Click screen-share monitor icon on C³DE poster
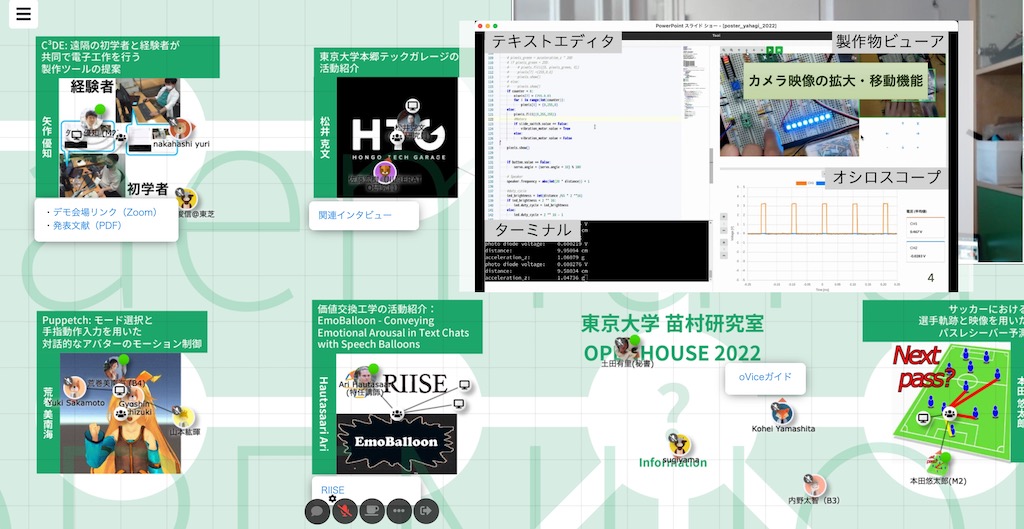This screenshot has width=1024, height=529. 77,136
